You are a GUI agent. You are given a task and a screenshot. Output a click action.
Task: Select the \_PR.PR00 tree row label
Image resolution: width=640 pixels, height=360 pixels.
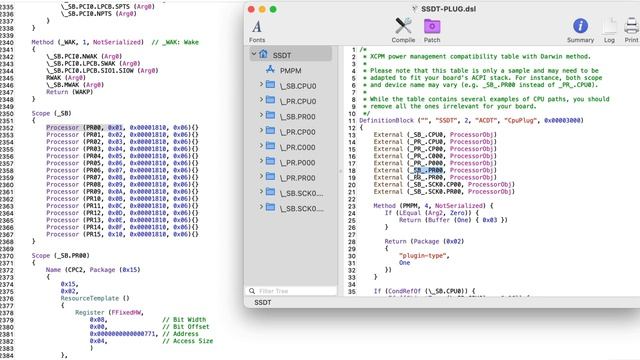(298, 178)
